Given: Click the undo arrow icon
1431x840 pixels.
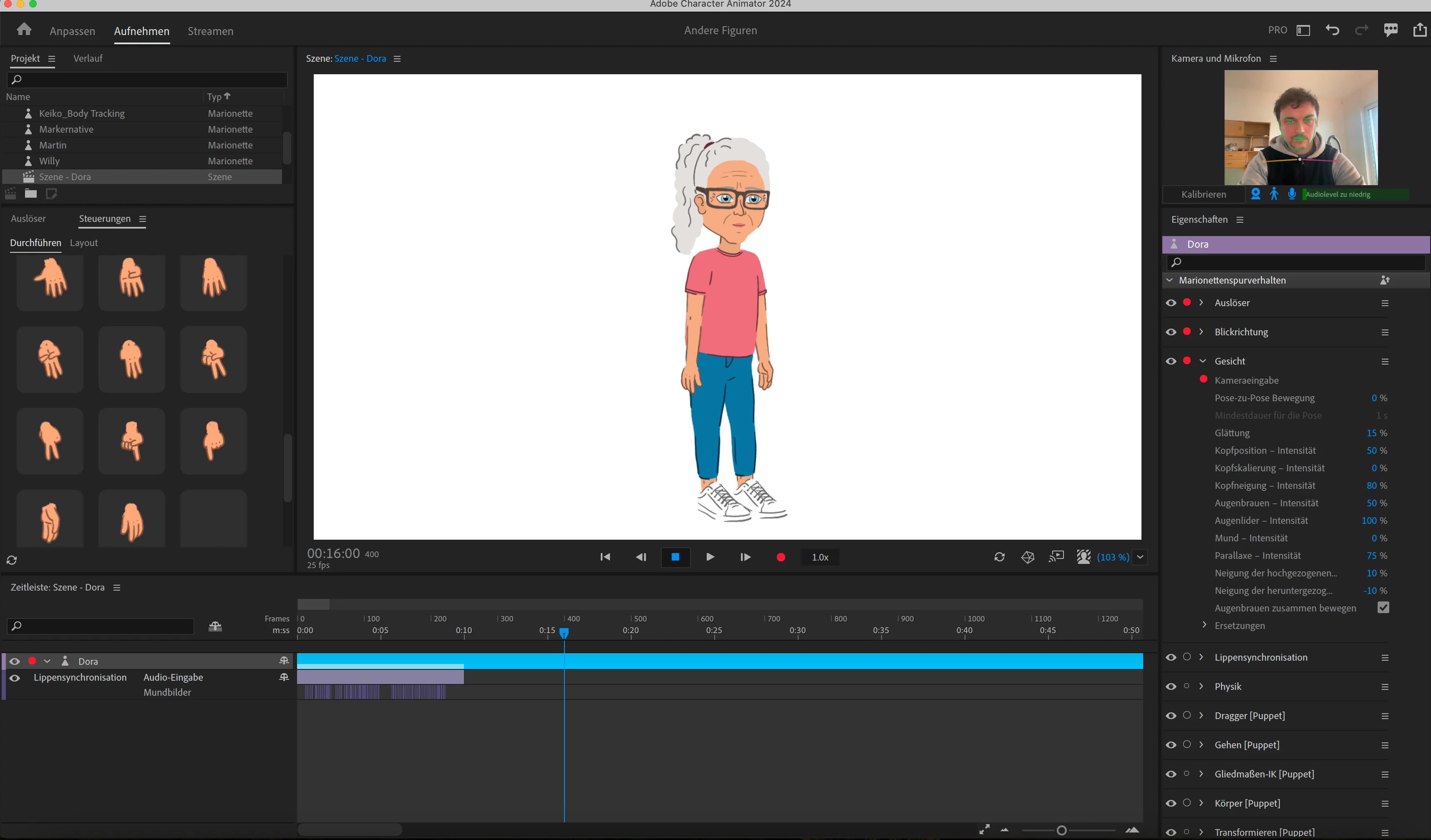Looking at the screenshot, I should click(1332, 30).
